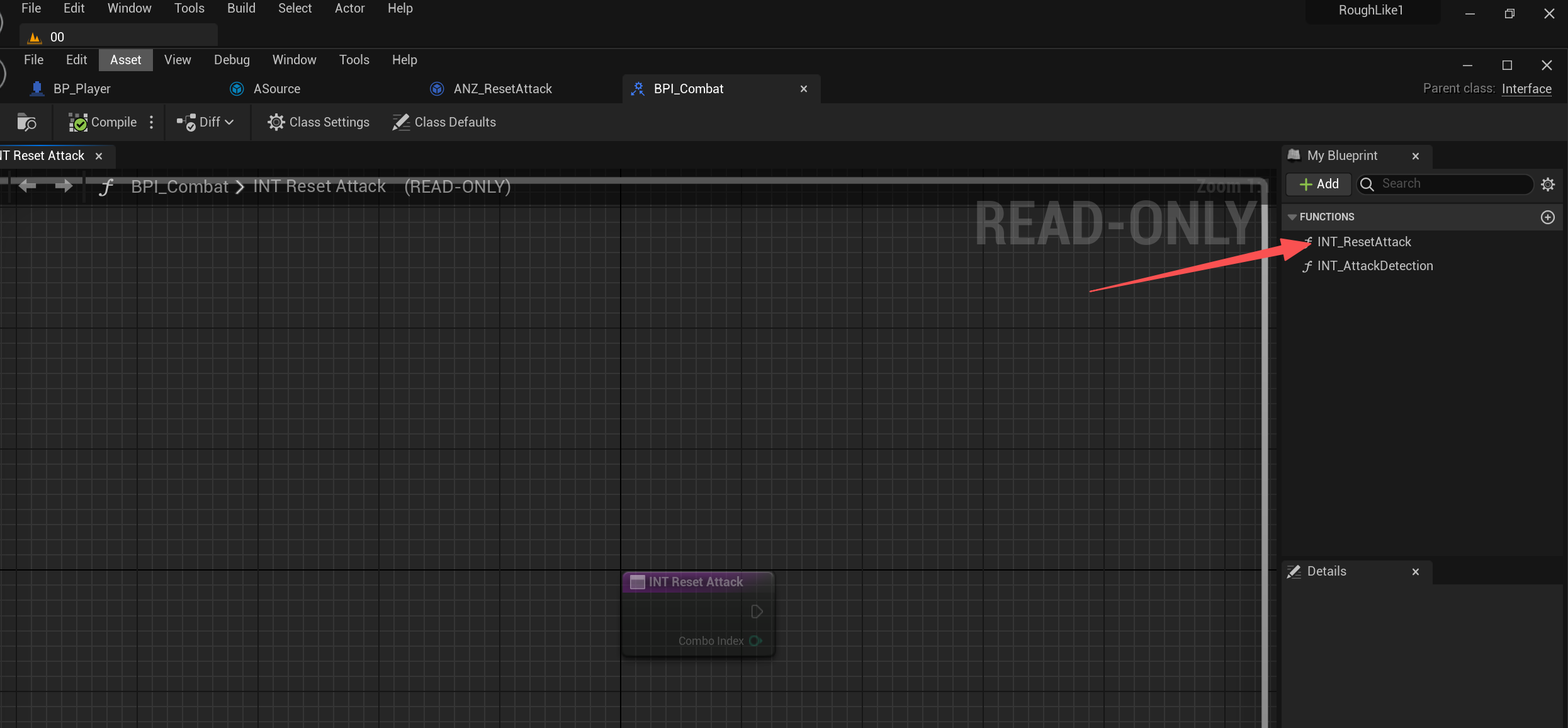Close the INT Reset Attack graph tab

coord(99,156)
